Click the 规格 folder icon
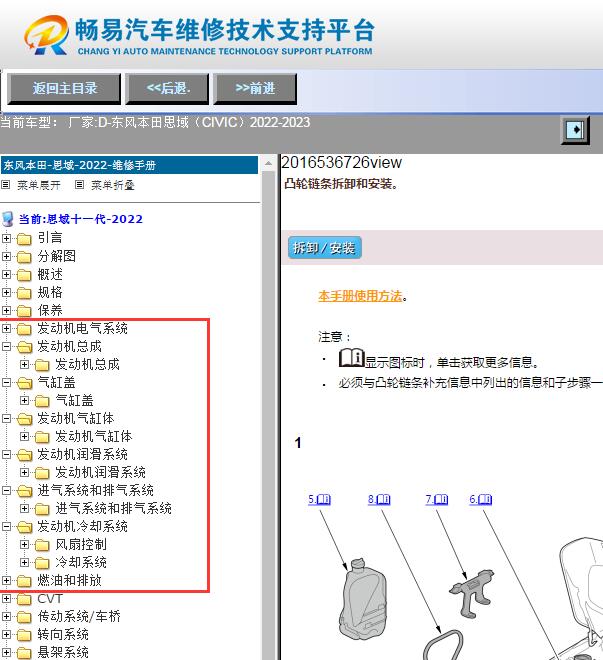This screenshot has height=660, width=603. click(24, 293)
